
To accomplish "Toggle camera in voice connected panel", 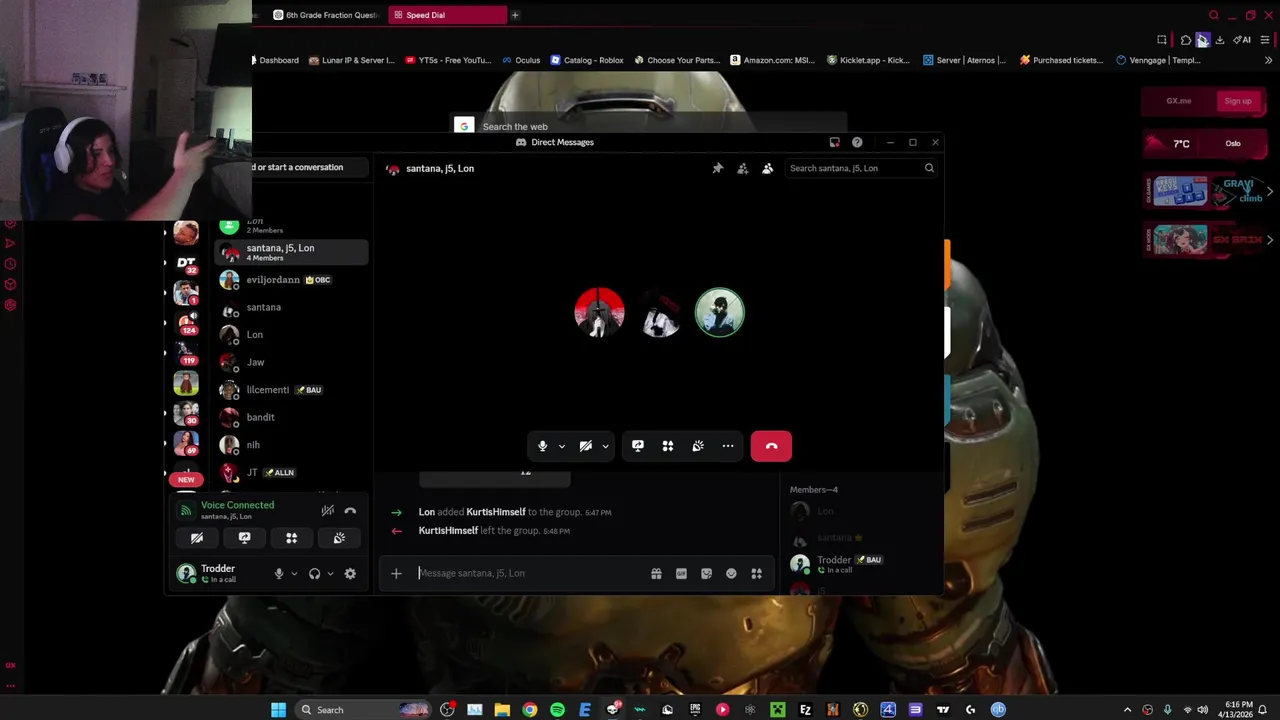I will [x=197, y=538].
